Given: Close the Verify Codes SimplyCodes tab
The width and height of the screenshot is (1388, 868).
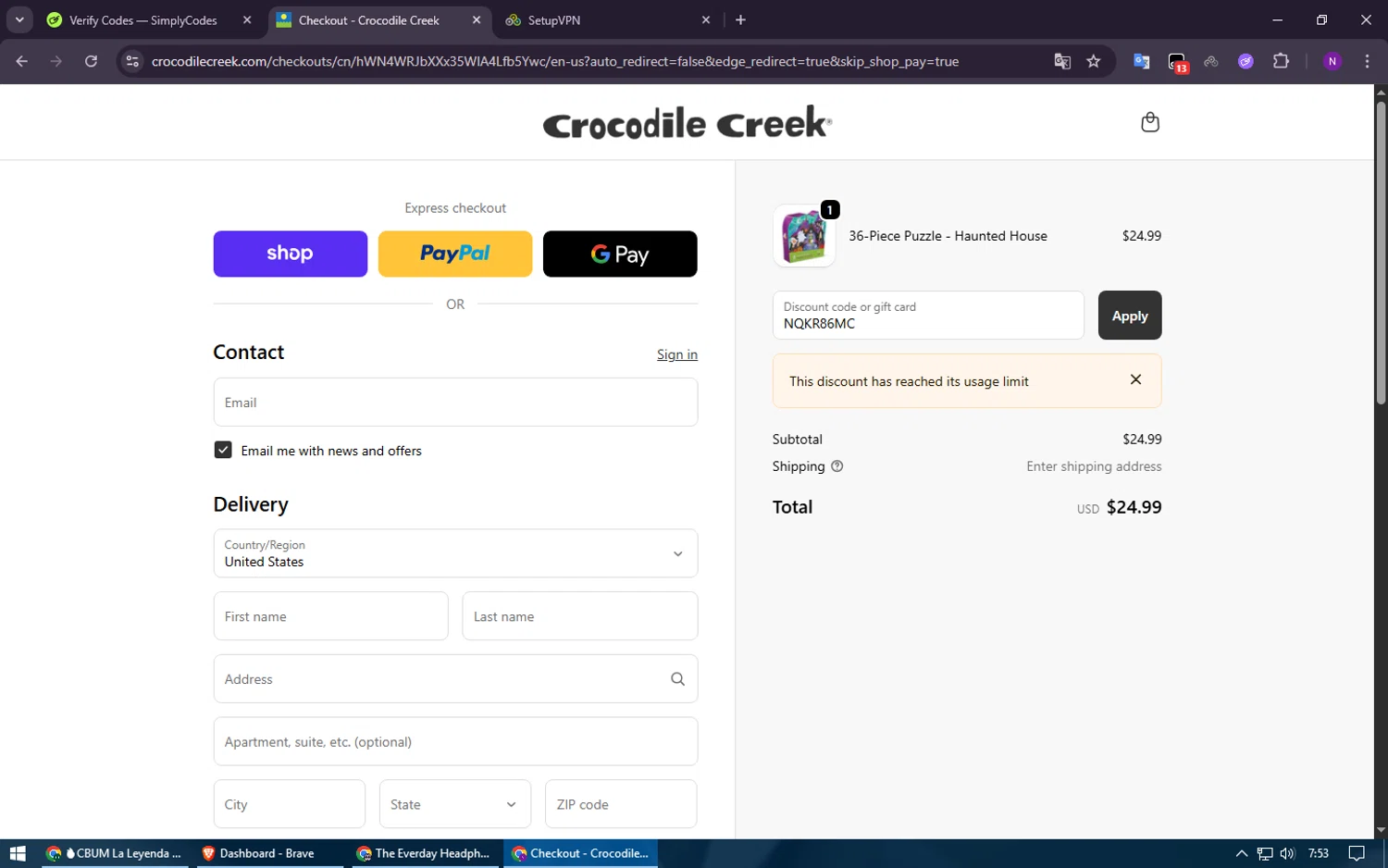Looking at the screenshot, I should tap(247, 19).
